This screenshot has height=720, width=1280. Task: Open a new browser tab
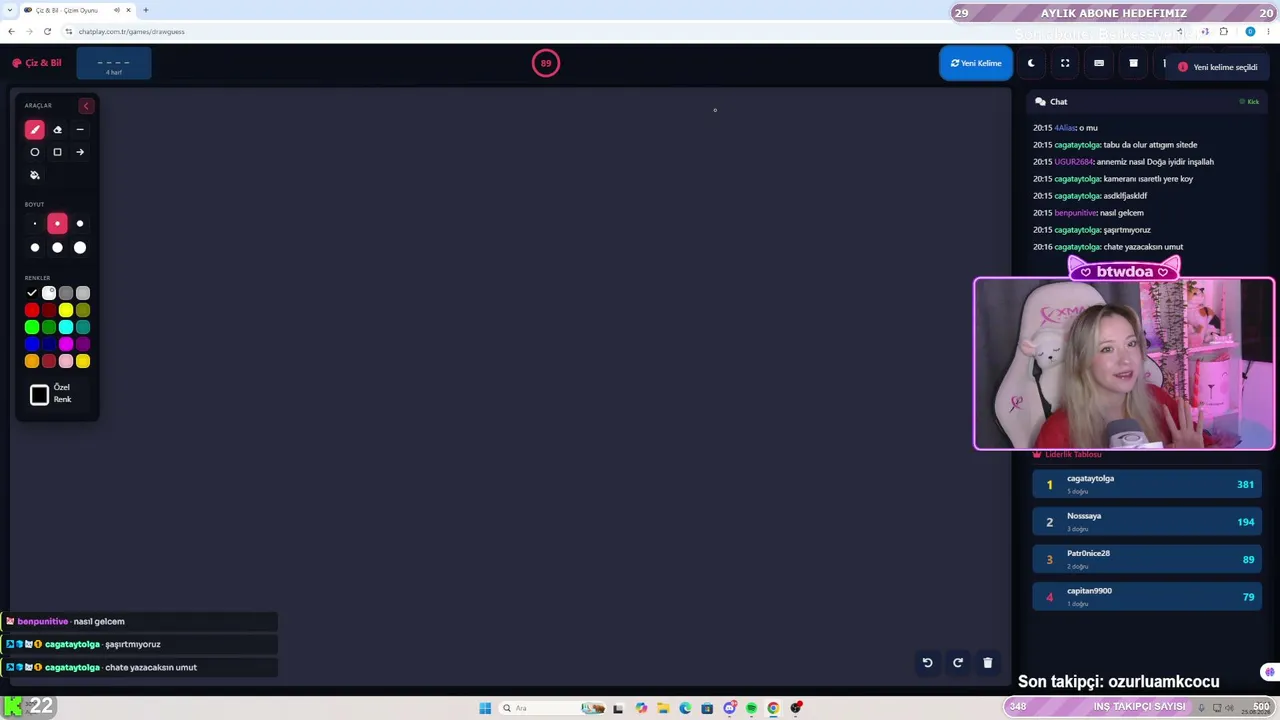146,10
